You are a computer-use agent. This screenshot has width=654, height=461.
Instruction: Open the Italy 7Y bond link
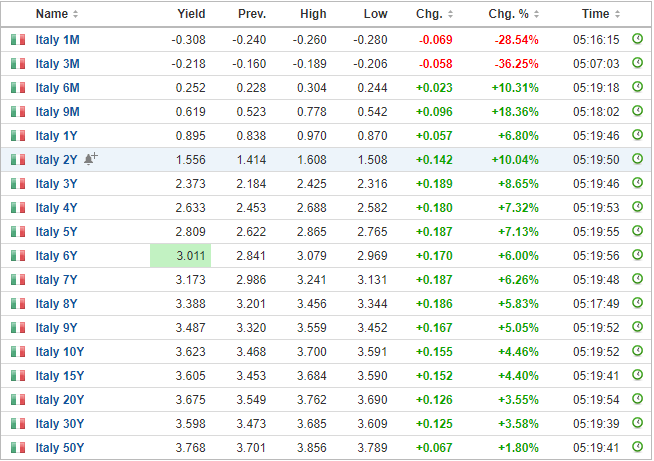[56, 280]
